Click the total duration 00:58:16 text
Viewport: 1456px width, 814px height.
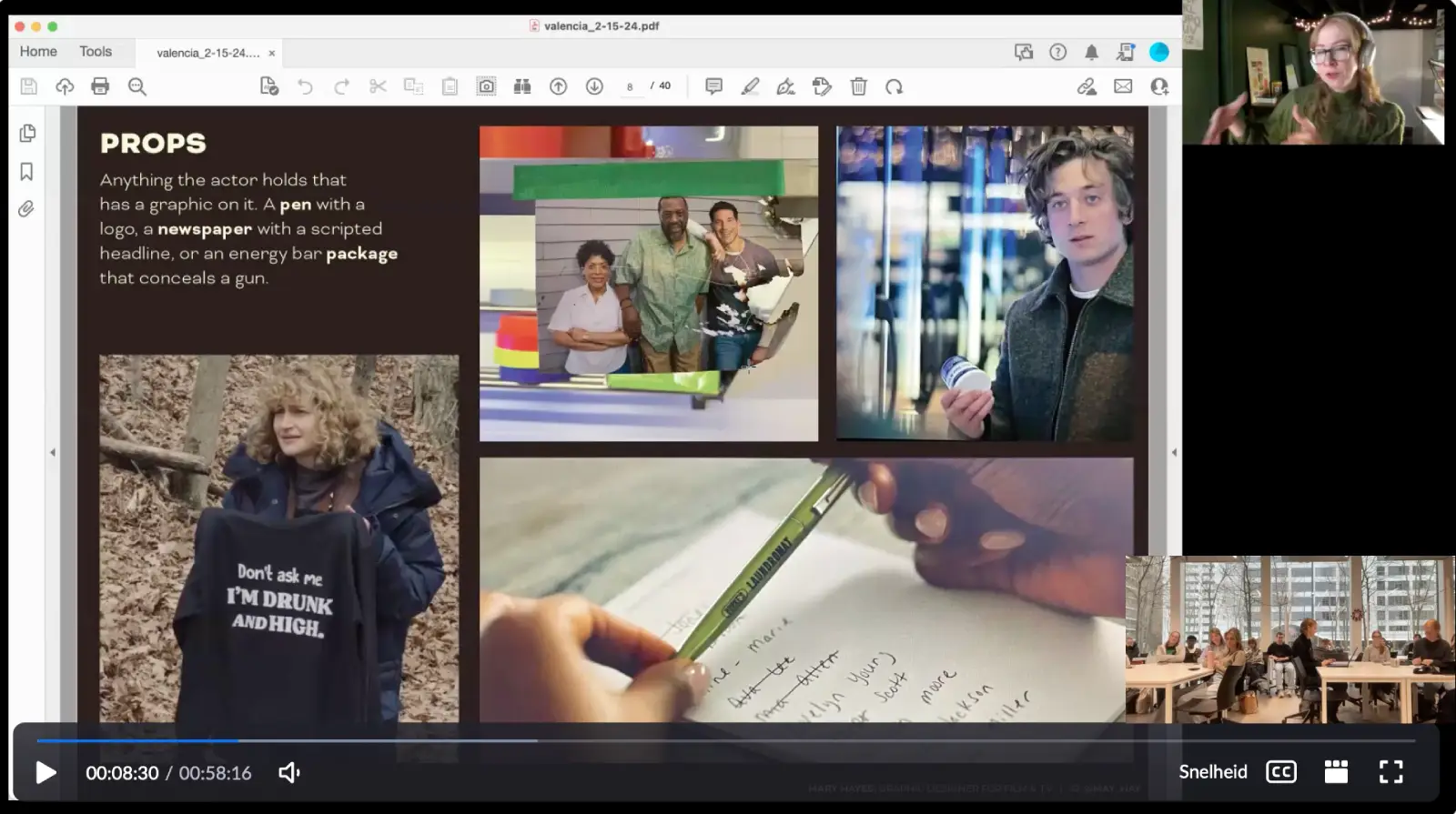point(215,773)
